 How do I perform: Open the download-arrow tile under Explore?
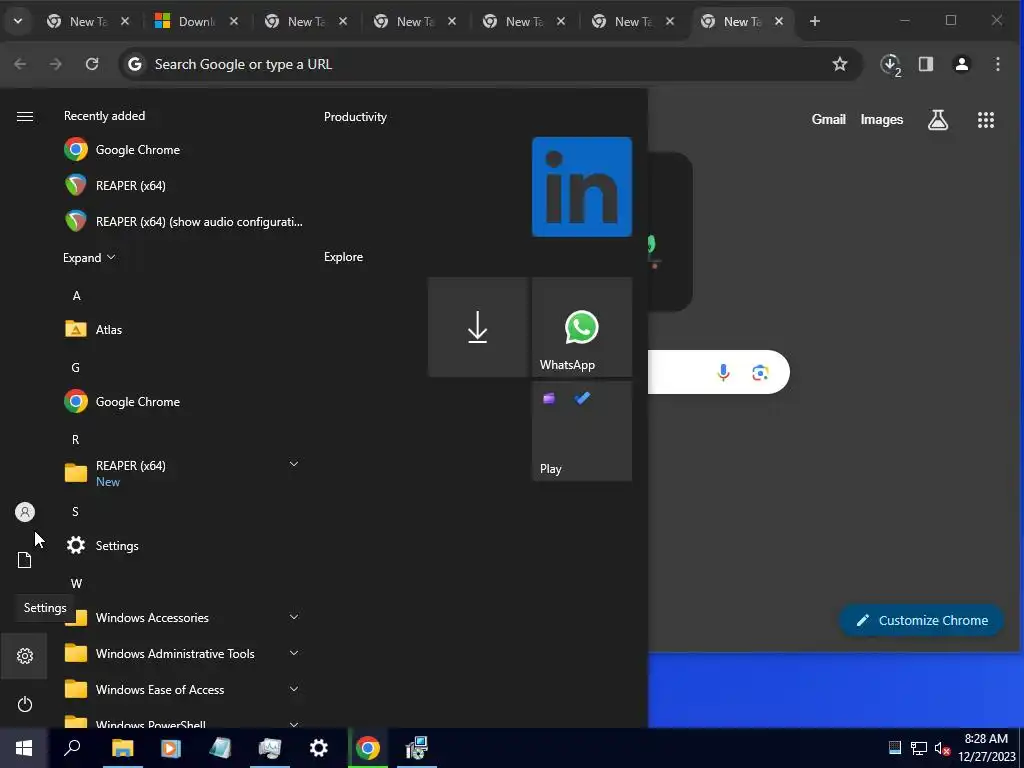coord(478,327)
